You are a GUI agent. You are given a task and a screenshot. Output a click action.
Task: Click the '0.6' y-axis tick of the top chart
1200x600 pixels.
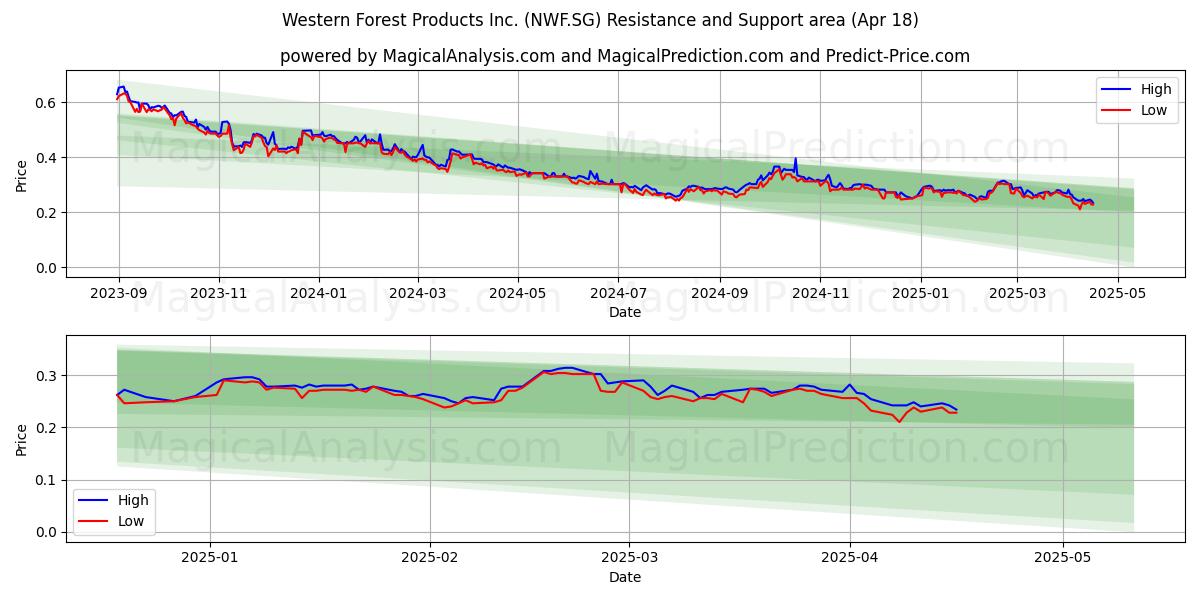48,103
